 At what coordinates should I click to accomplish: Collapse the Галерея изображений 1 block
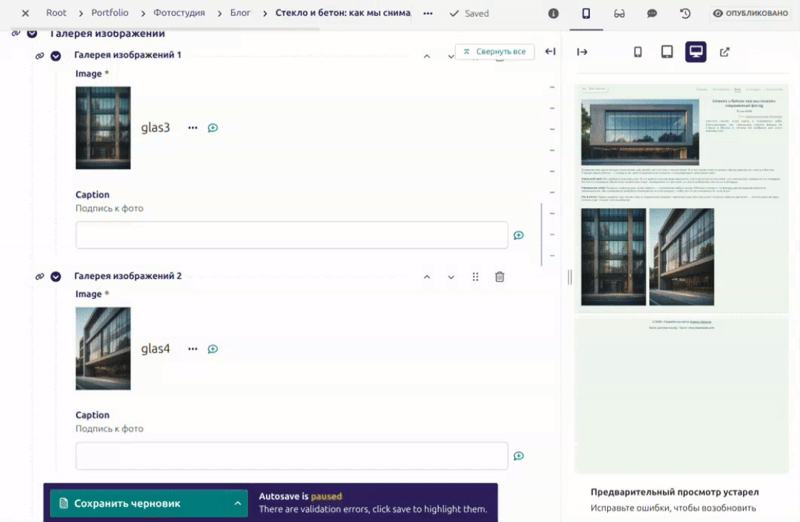pos(56,56)
